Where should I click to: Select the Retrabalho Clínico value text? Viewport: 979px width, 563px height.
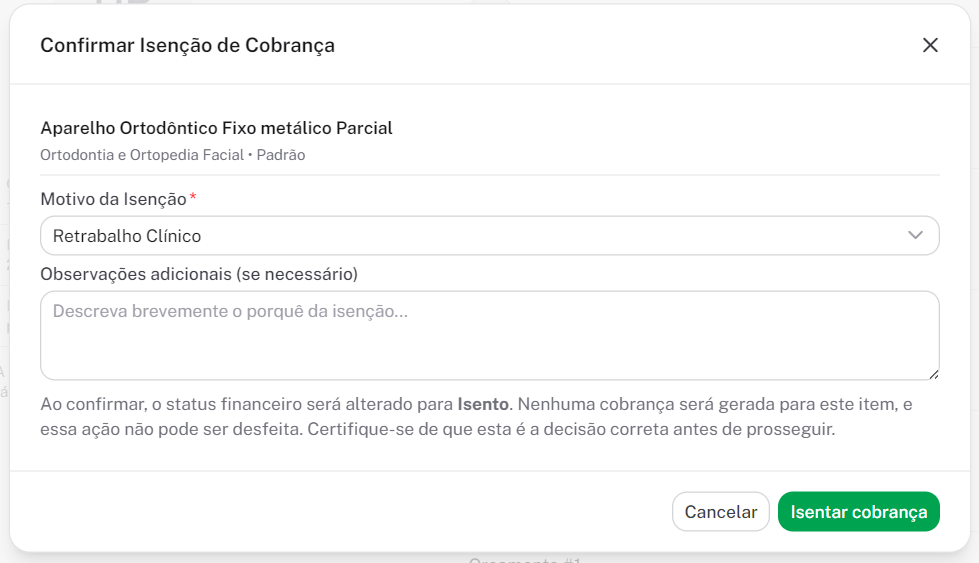coord(127,236)
